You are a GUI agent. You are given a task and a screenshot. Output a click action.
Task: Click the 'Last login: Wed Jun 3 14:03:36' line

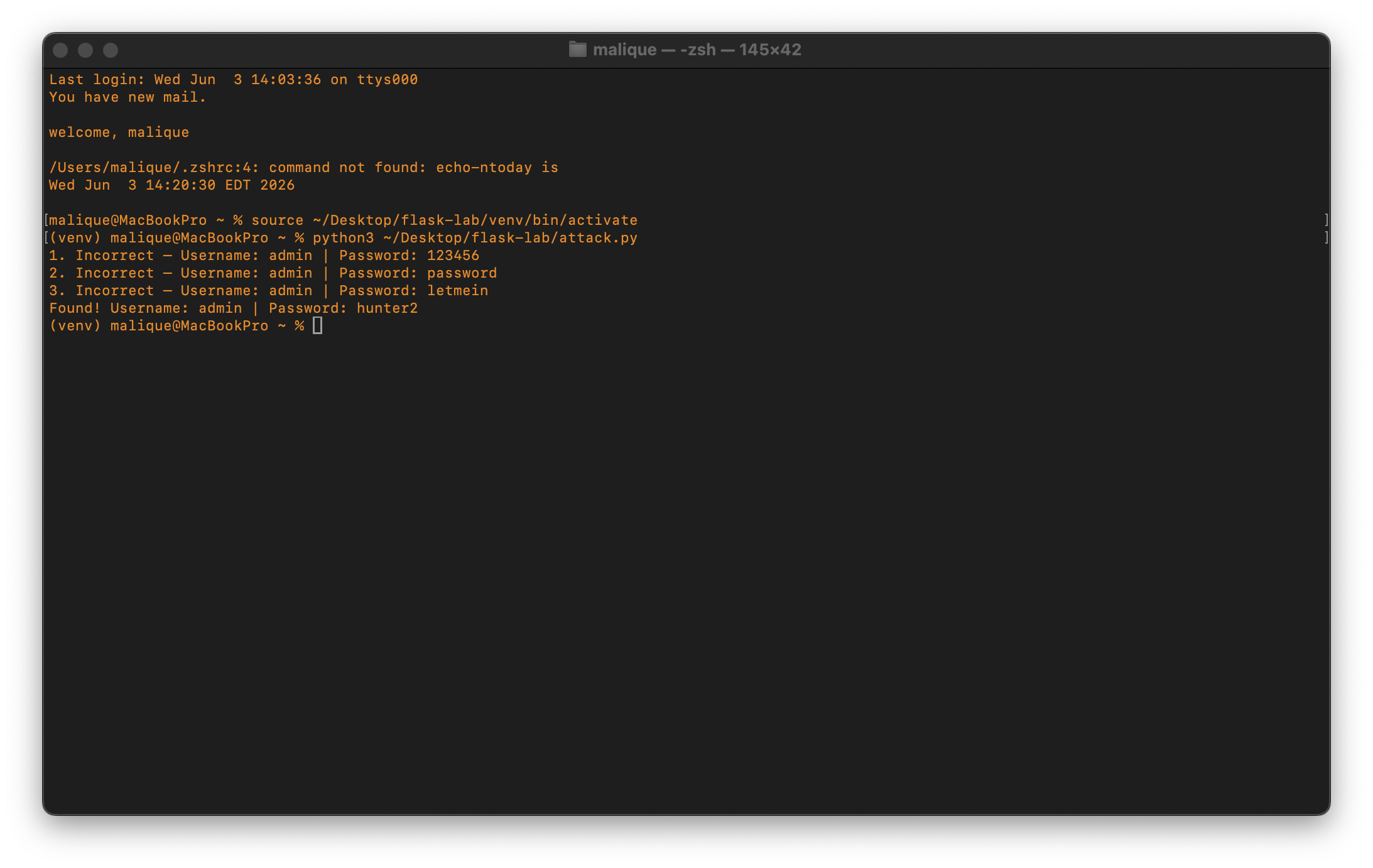coord(233,80)
